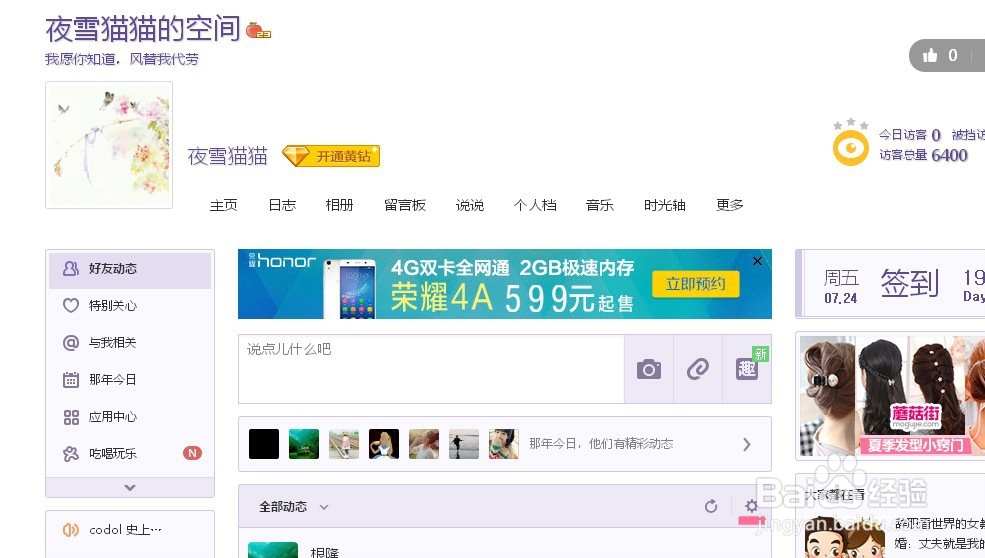This screenshot has width=985, height=558.
Task: Open the 时光轴 tab
Action: pos(665,205)
